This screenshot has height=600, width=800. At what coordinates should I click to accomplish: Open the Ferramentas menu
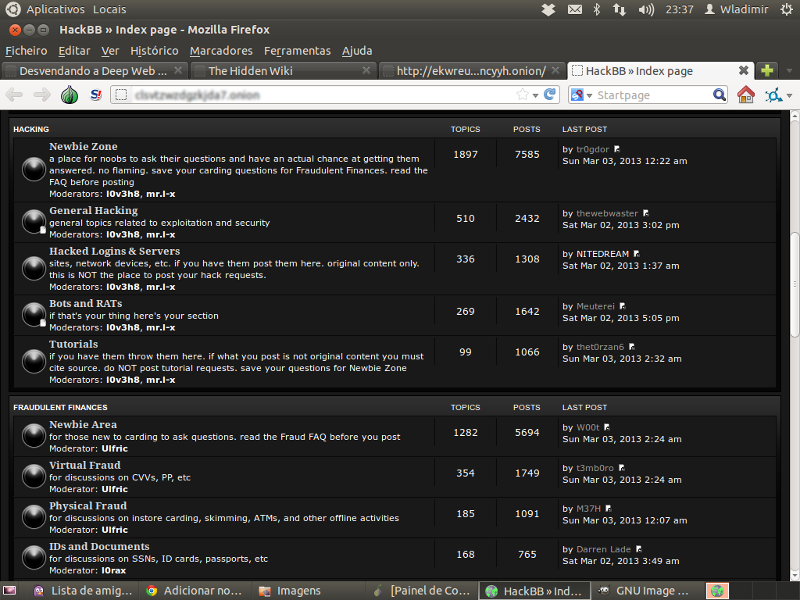(x=297, y=51)
